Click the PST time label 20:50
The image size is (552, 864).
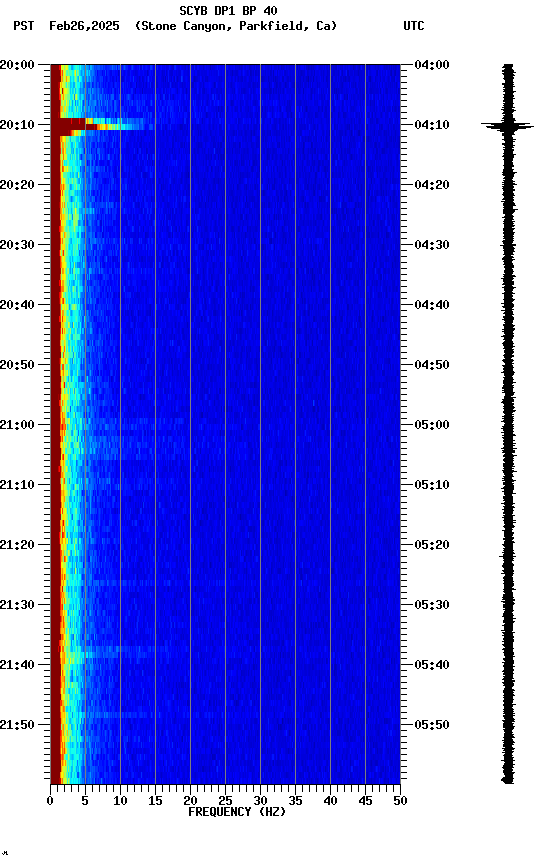pyautogui.click(x=17, y=365)
